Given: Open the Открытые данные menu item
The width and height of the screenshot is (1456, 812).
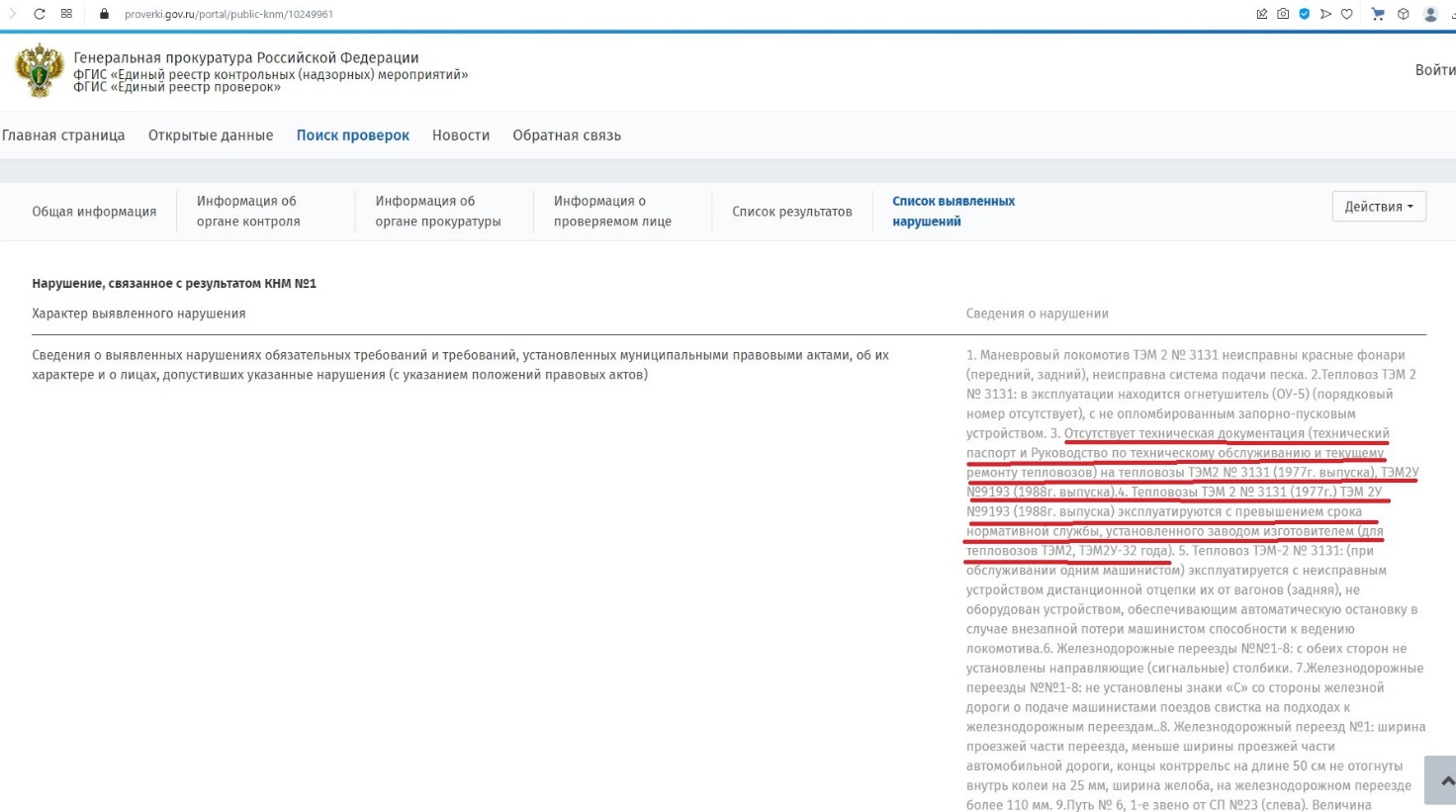Looking at the screenshot, I should coord(211,135).
